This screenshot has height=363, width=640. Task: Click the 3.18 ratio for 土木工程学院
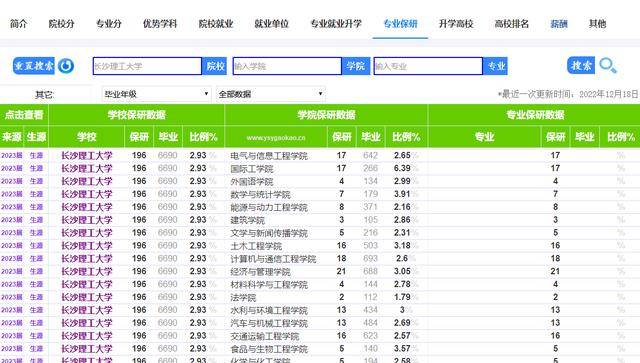pyautogui.click(x=402, y=246)
